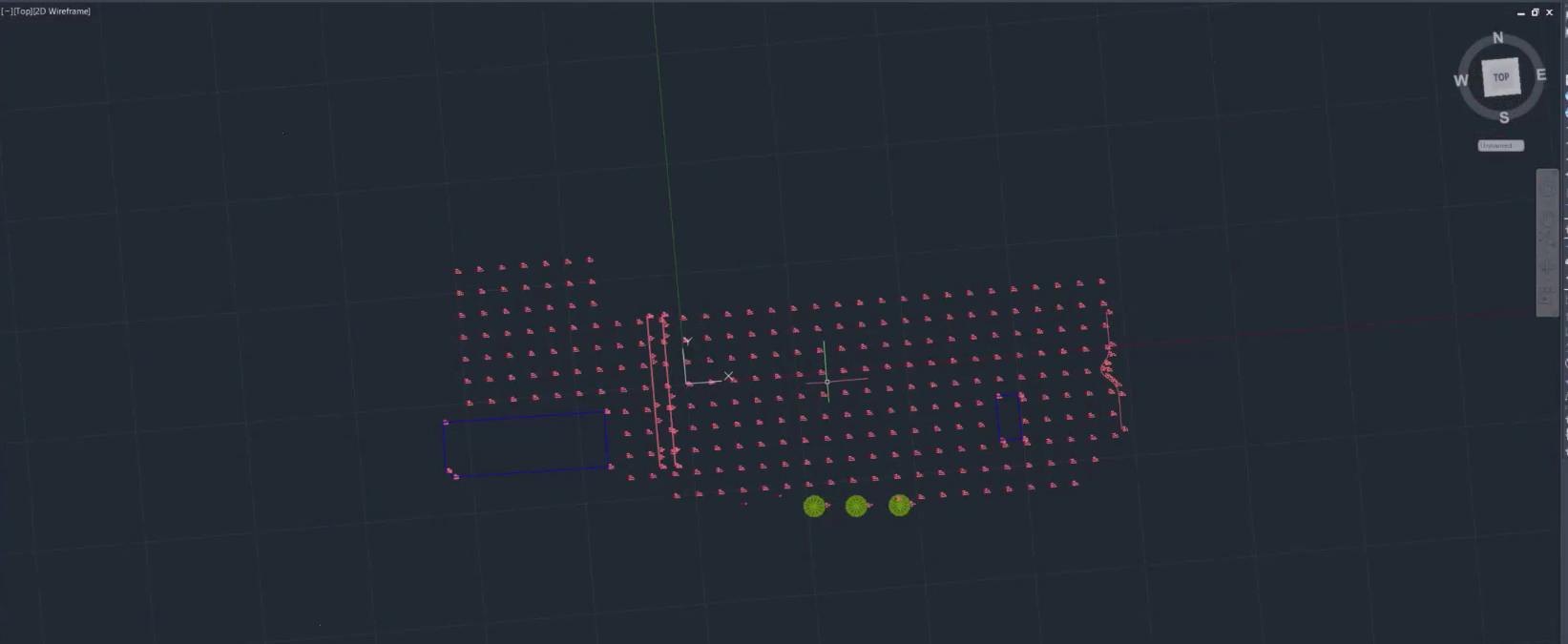Open ShowMotion from the navigation bar
The height and width of the screenshot is (644, 1568).
[x=1547, y=295]
